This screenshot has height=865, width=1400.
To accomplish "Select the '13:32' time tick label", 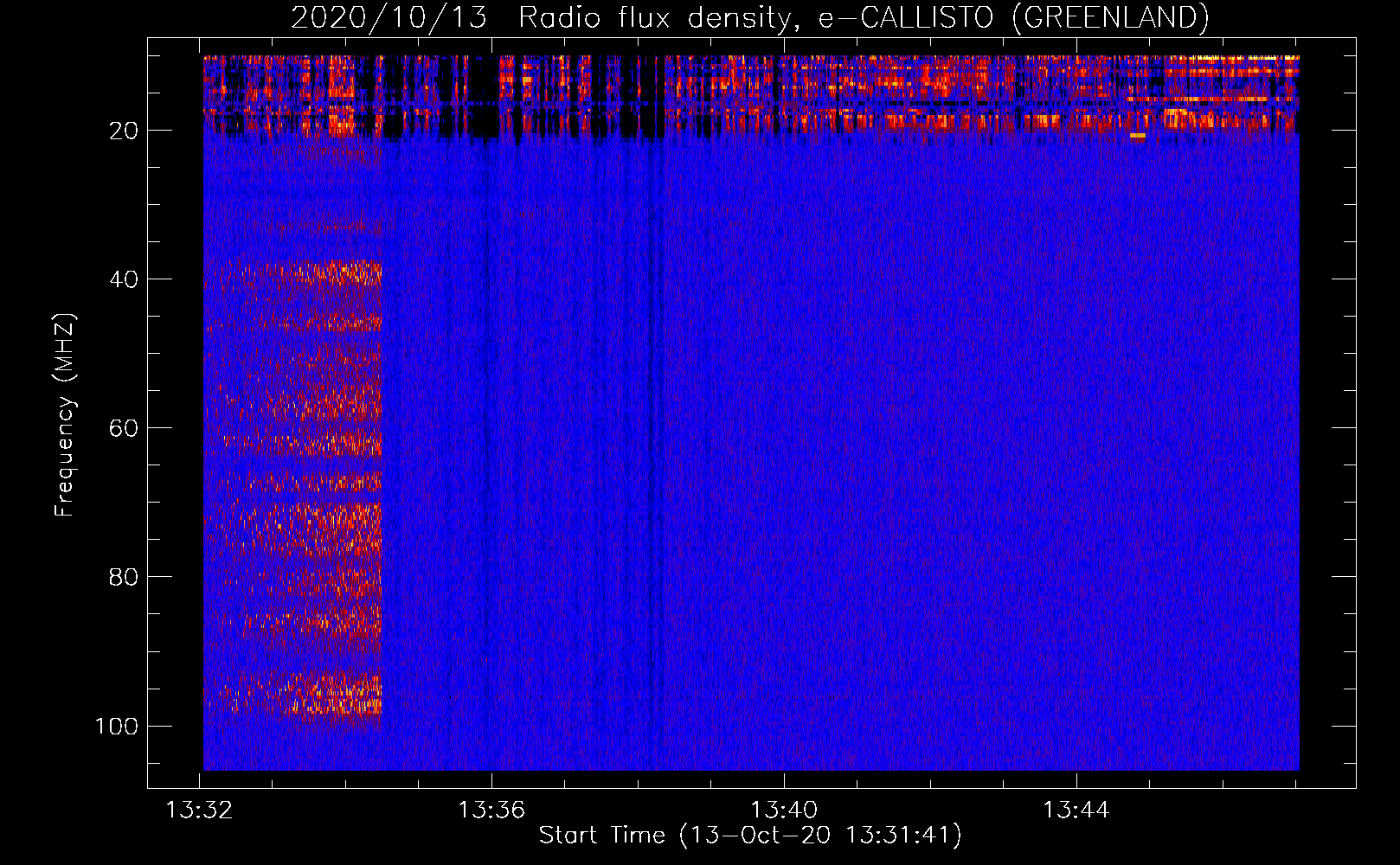I will [x=200, y=811].
